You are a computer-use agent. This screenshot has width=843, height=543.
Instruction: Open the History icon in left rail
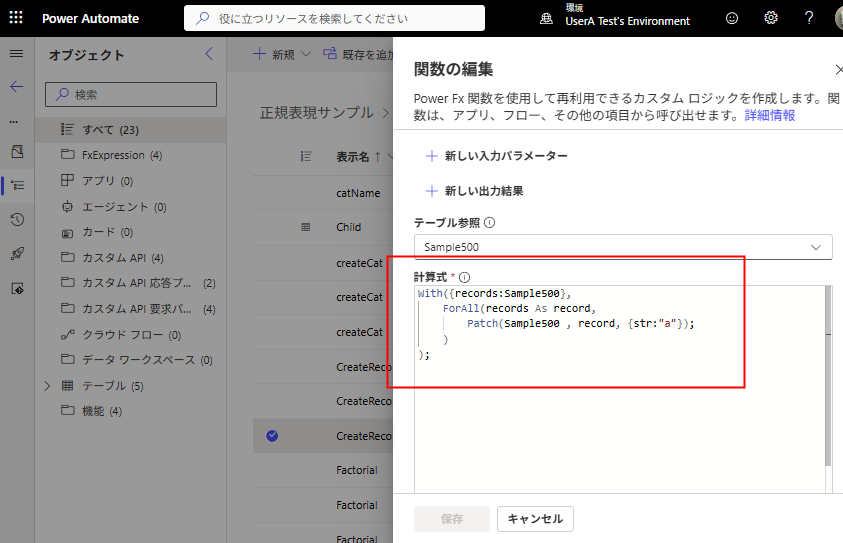(x=16, y=219)
